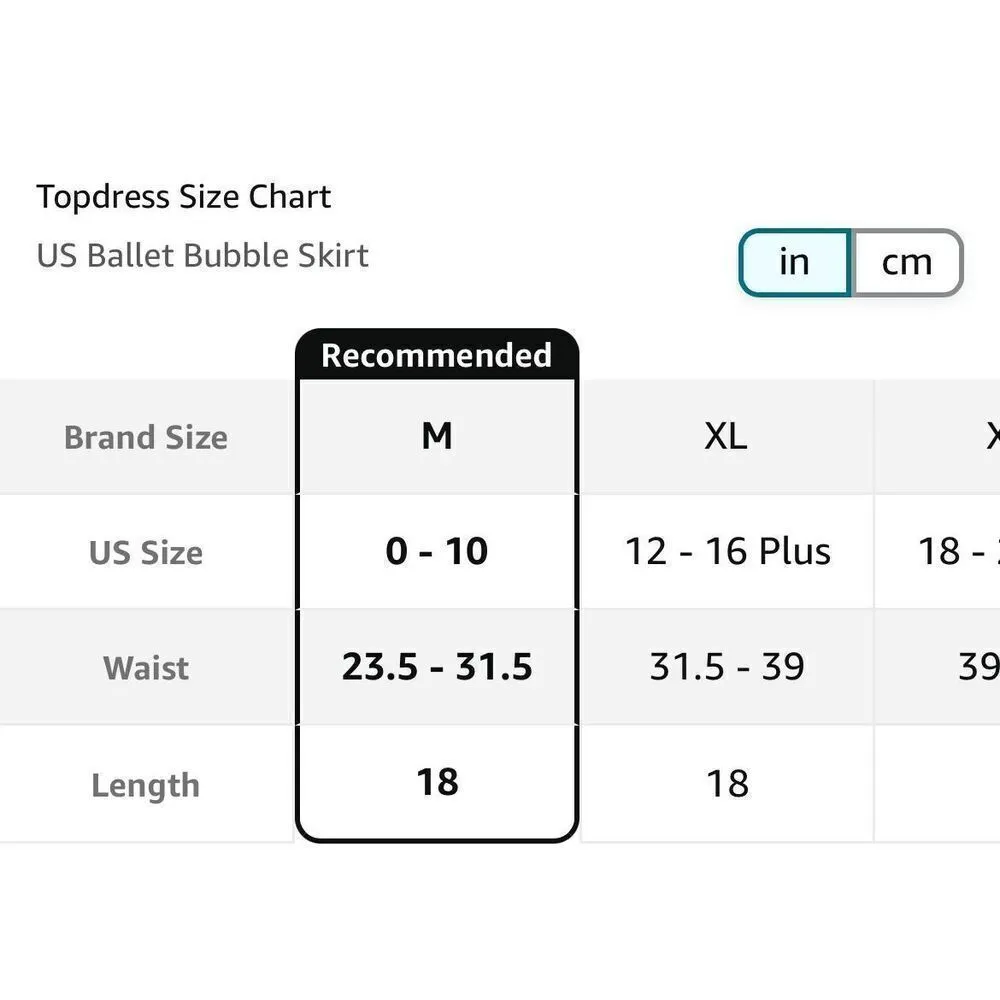This screenshot has width=1000, height=1000.
Task: Click the 31.5 - 39 waist value
Action: [x=727, y=667]
